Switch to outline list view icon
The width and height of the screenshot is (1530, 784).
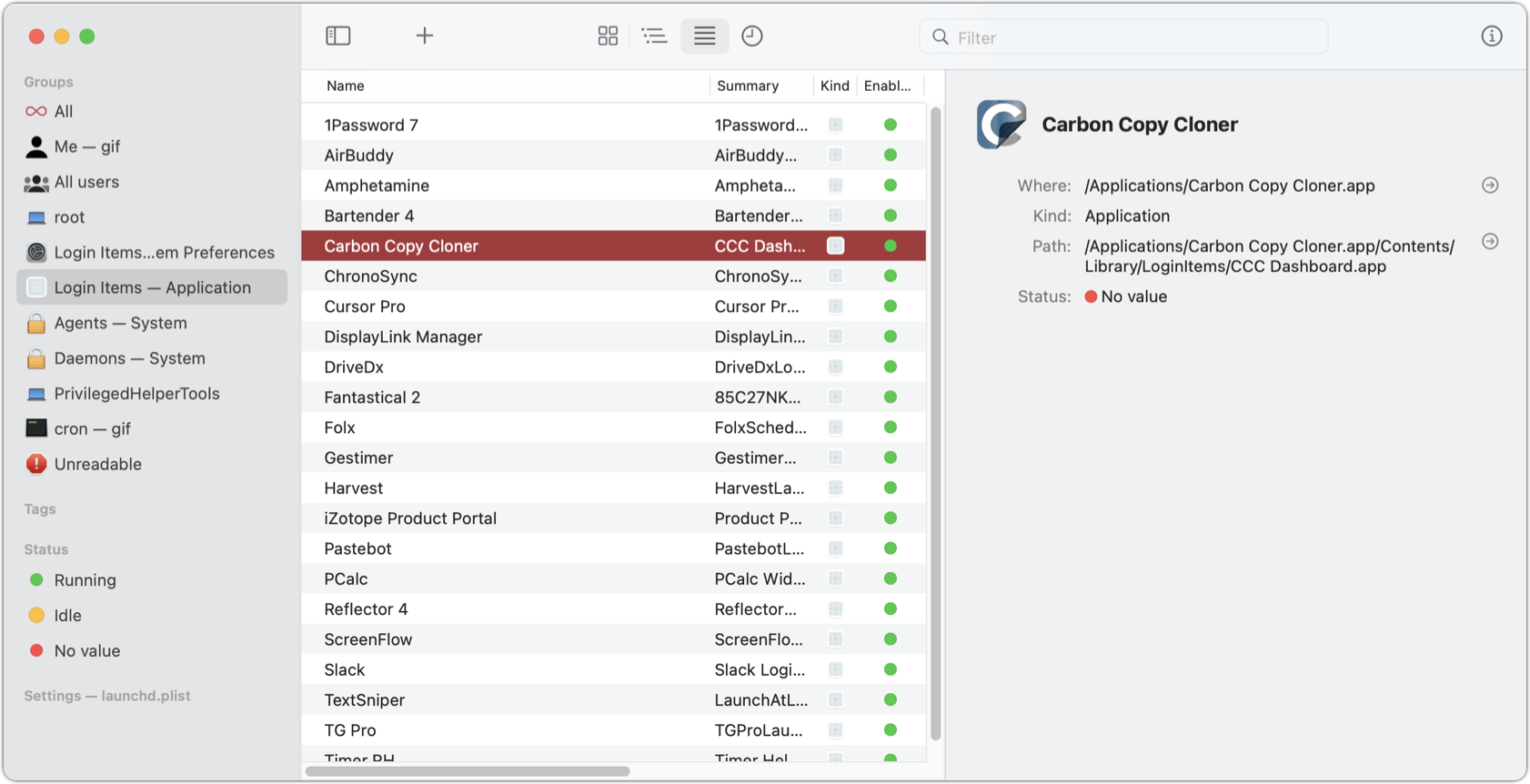point(654,36)
